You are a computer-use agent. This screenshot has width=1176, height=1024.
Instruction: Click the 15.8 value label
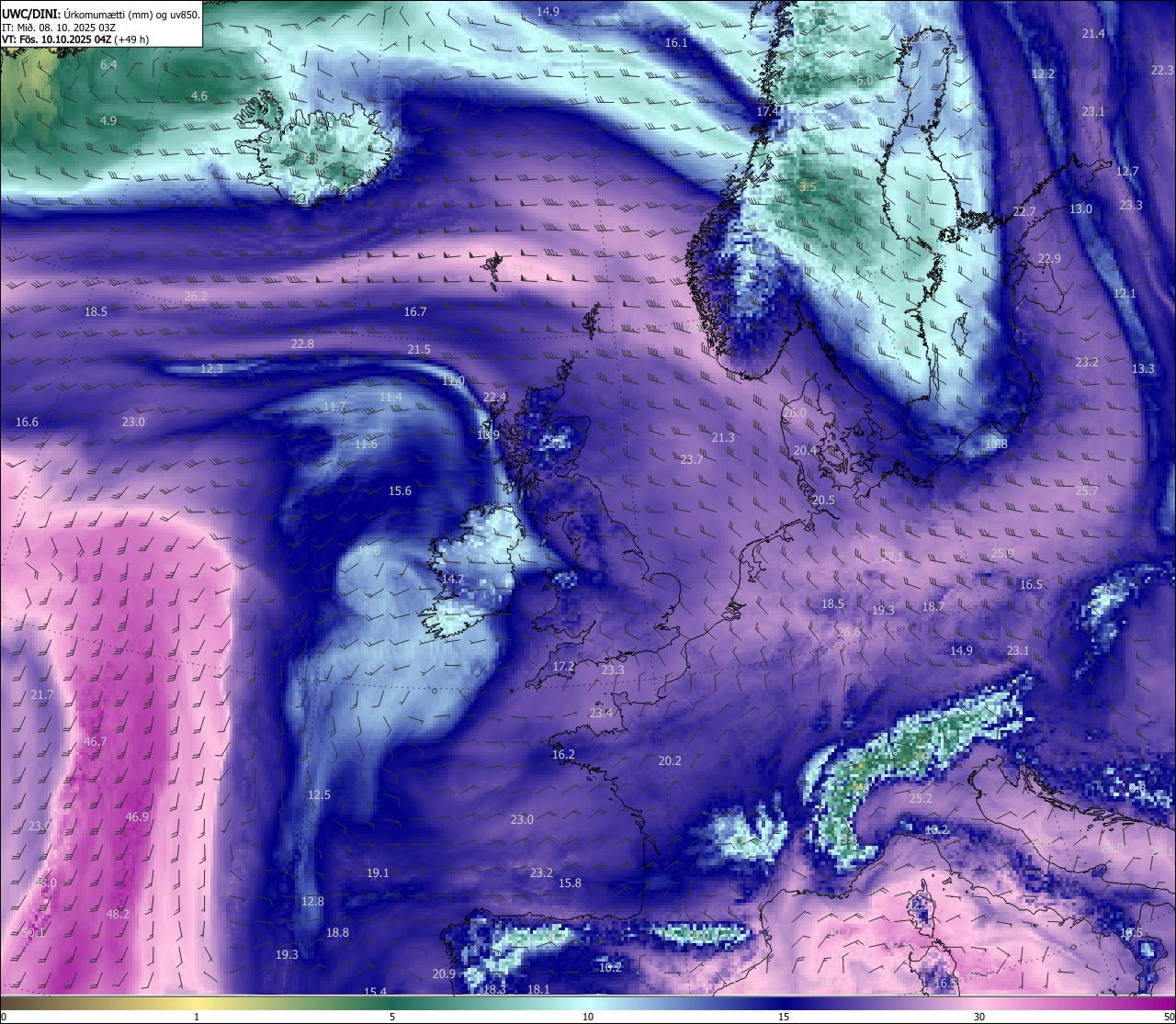pos(570,883)
